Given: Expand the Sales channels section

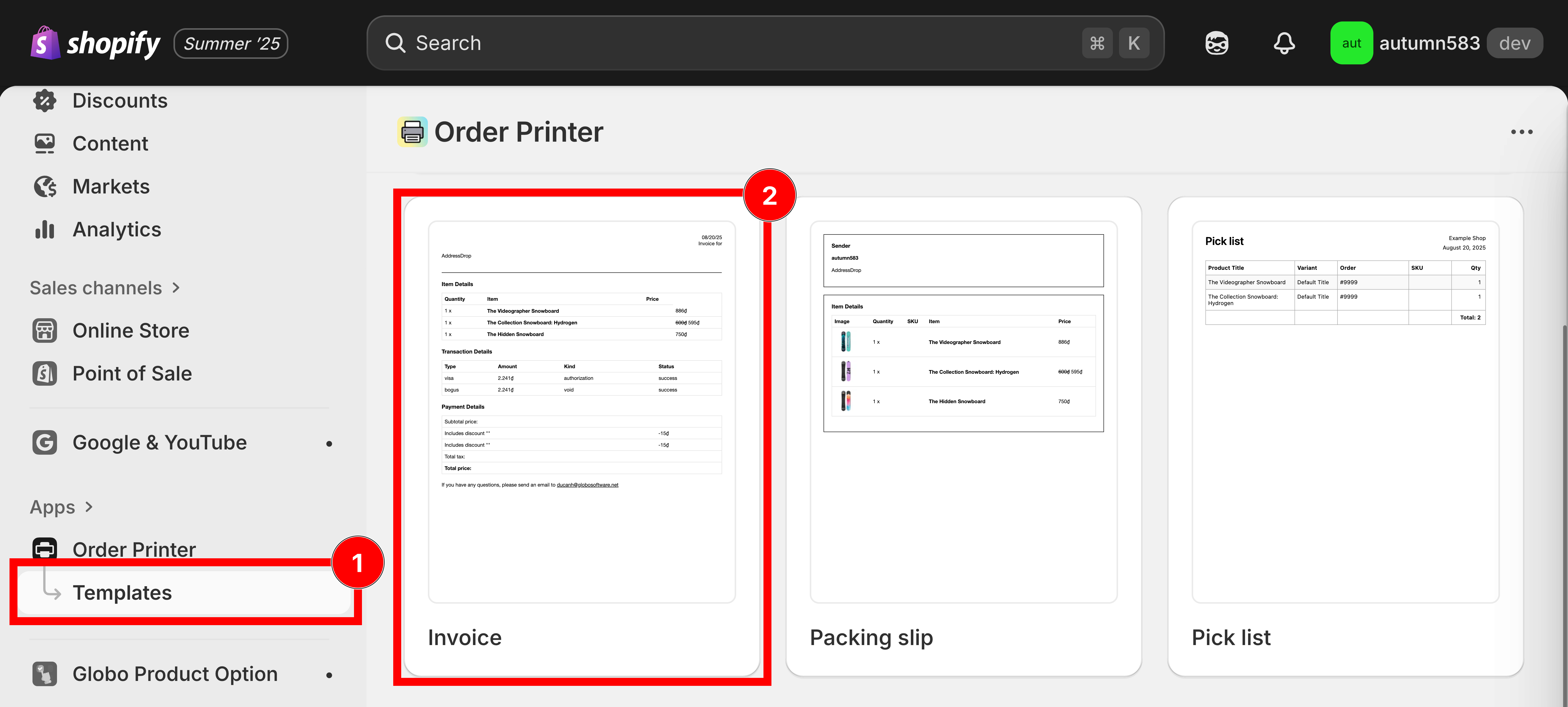Looking at the screenshot, I should 105,287.
